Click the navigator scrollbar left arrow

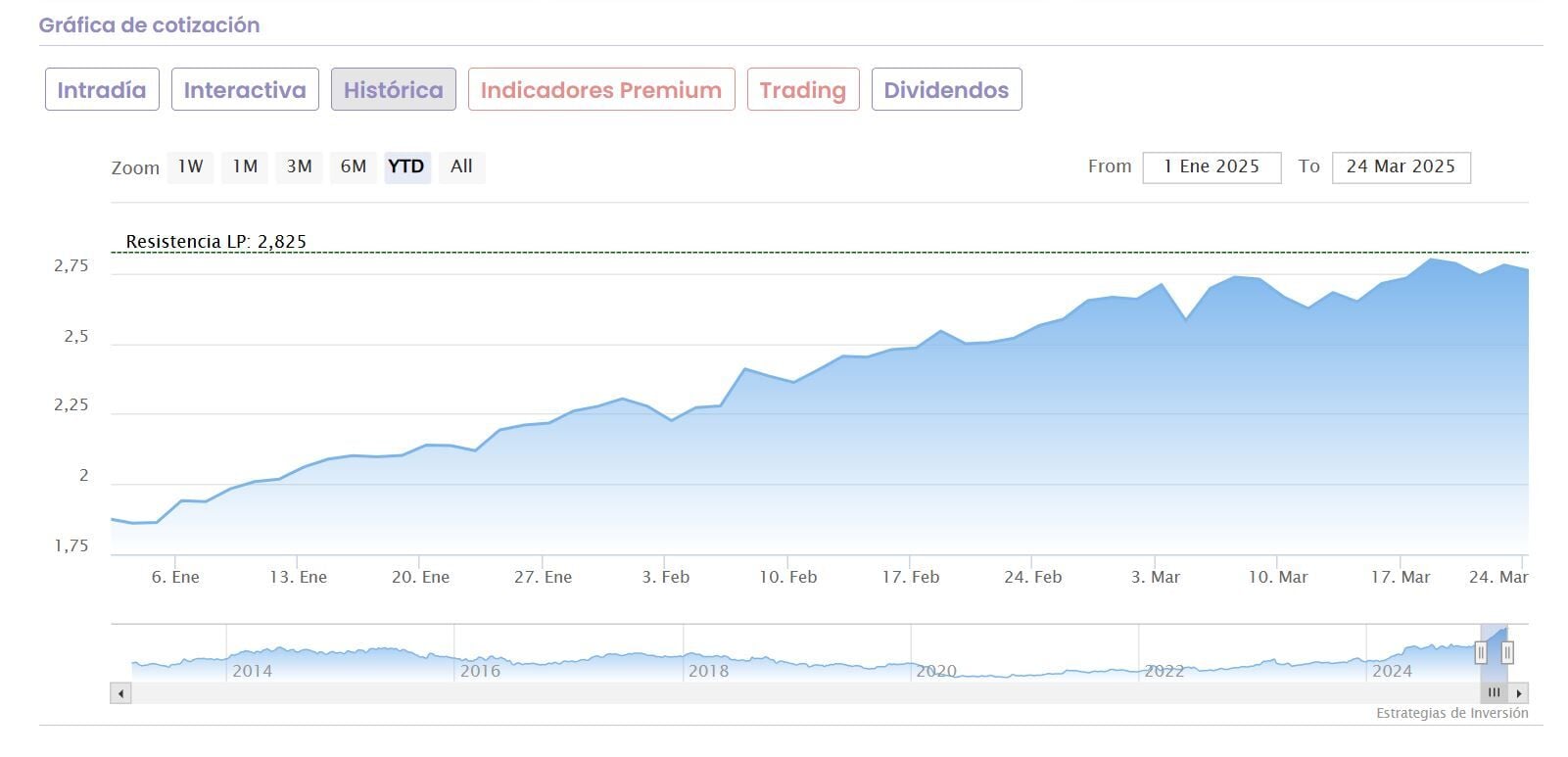coord(120,693)
